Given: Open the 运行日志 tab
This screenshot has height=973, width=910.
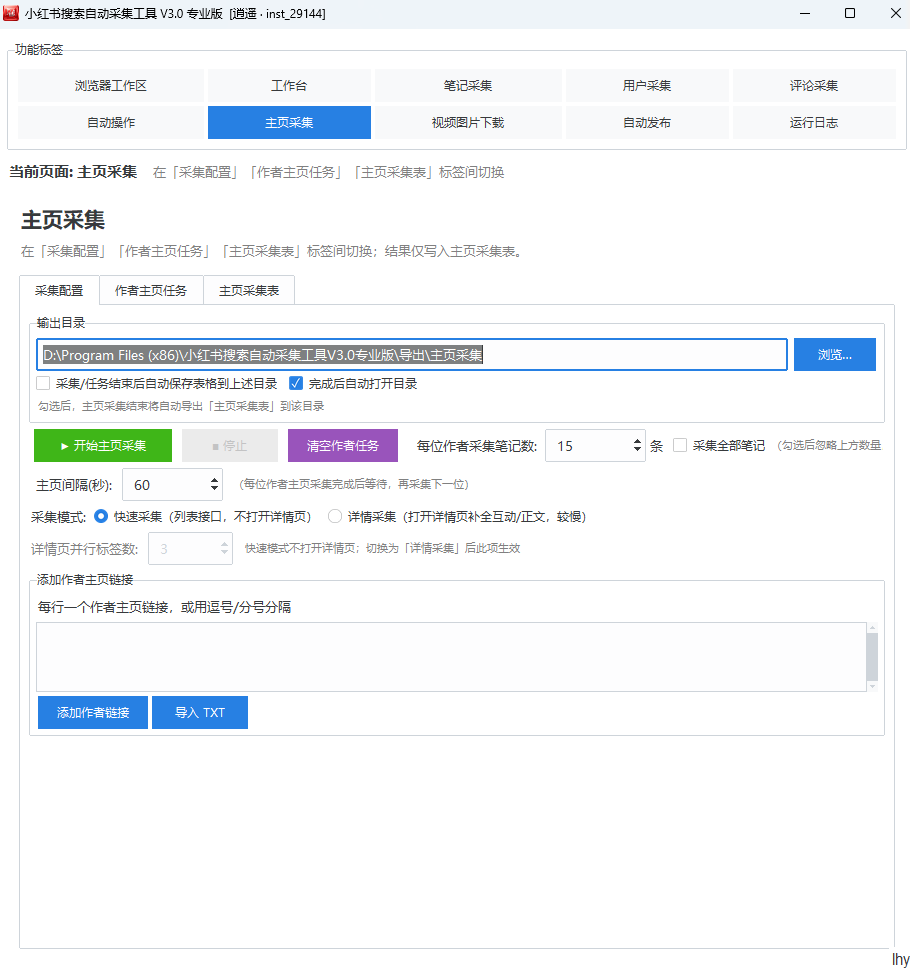Looking at the screenshot, I should [x=814, y=122].
